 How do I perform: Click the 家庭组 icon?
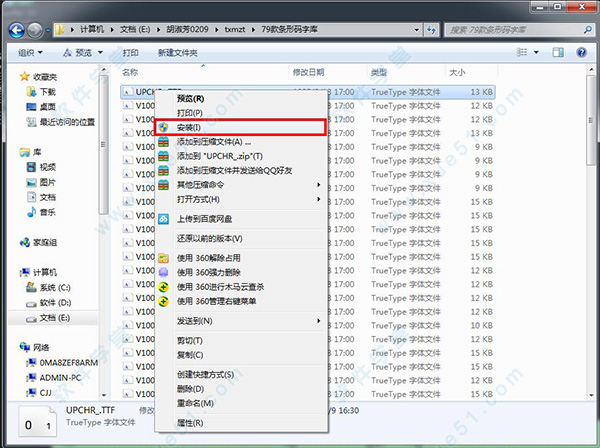(x=24, y=242)
